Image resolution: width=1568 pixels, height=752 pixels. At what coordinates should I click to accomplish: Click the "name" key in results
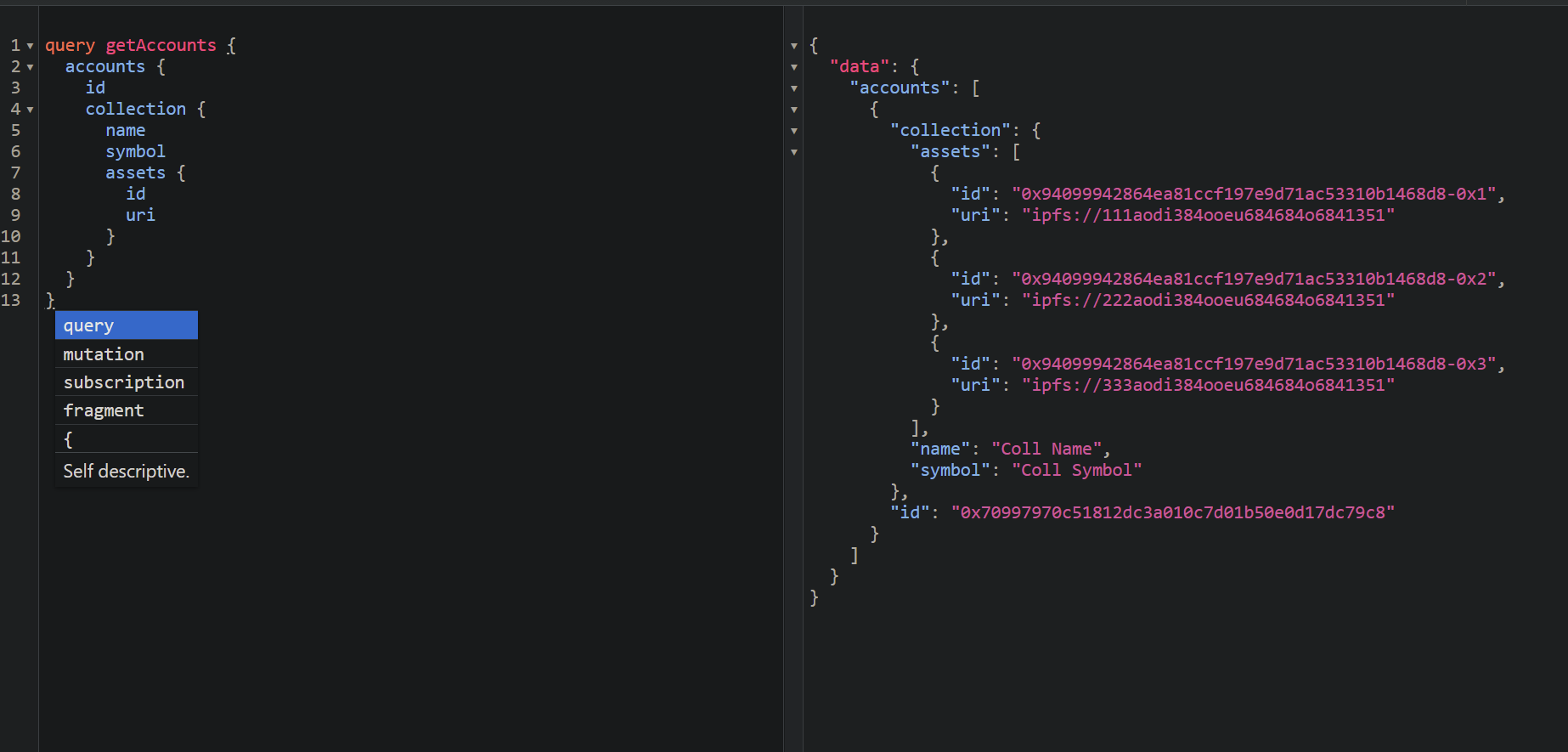(940, 449)
